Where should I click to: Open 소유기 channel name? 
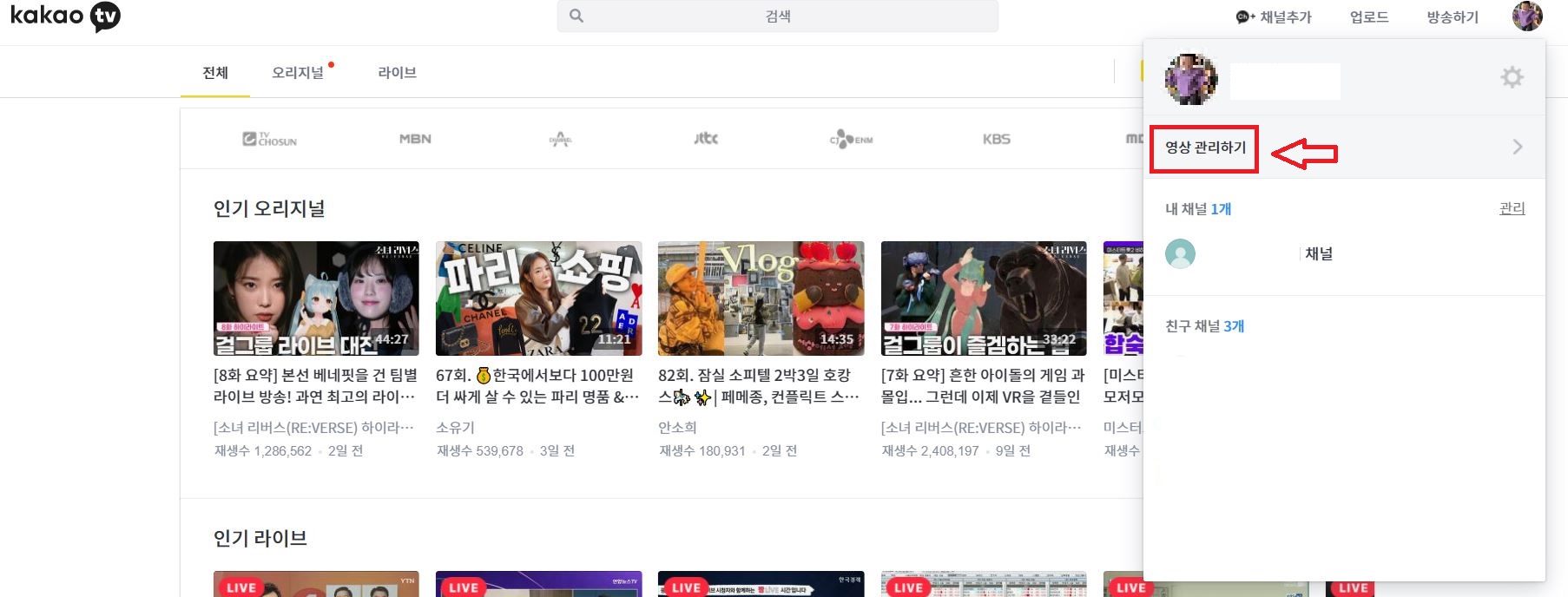pos(455,428)
